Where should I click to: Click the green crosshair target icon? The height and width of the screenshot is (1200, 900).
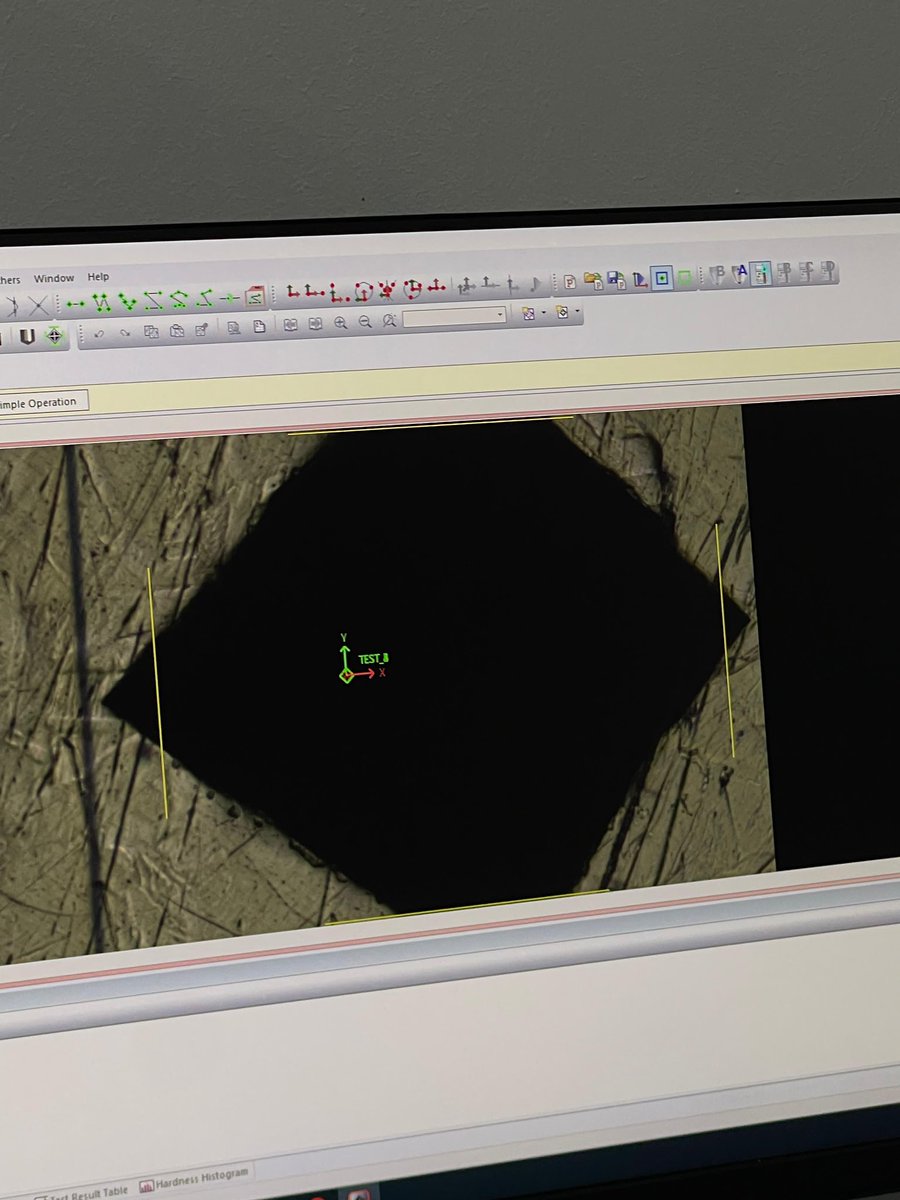[x=54, y=336]
